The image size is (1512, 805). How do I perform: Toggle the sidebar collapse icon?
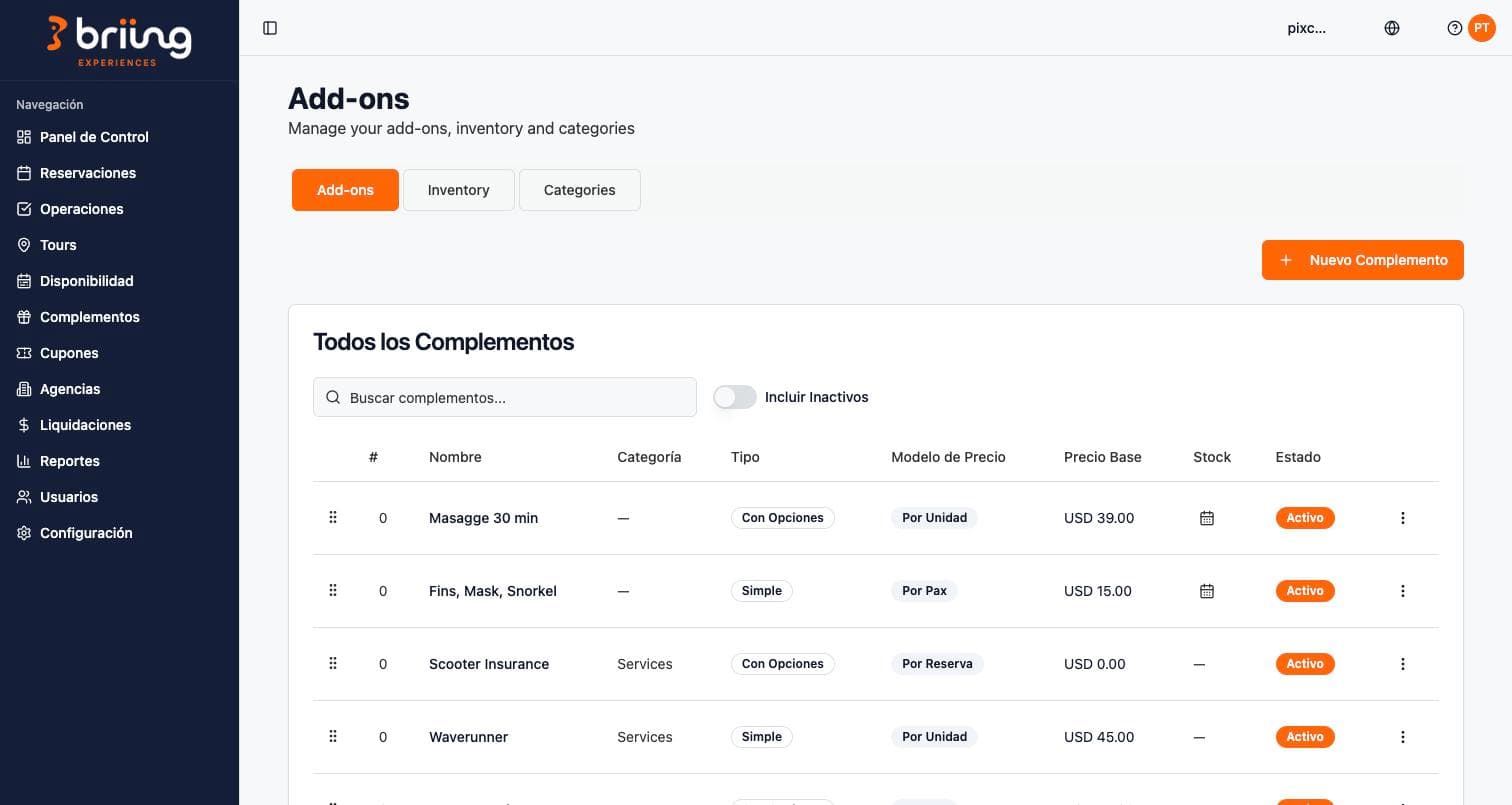(x=270, y=28)
